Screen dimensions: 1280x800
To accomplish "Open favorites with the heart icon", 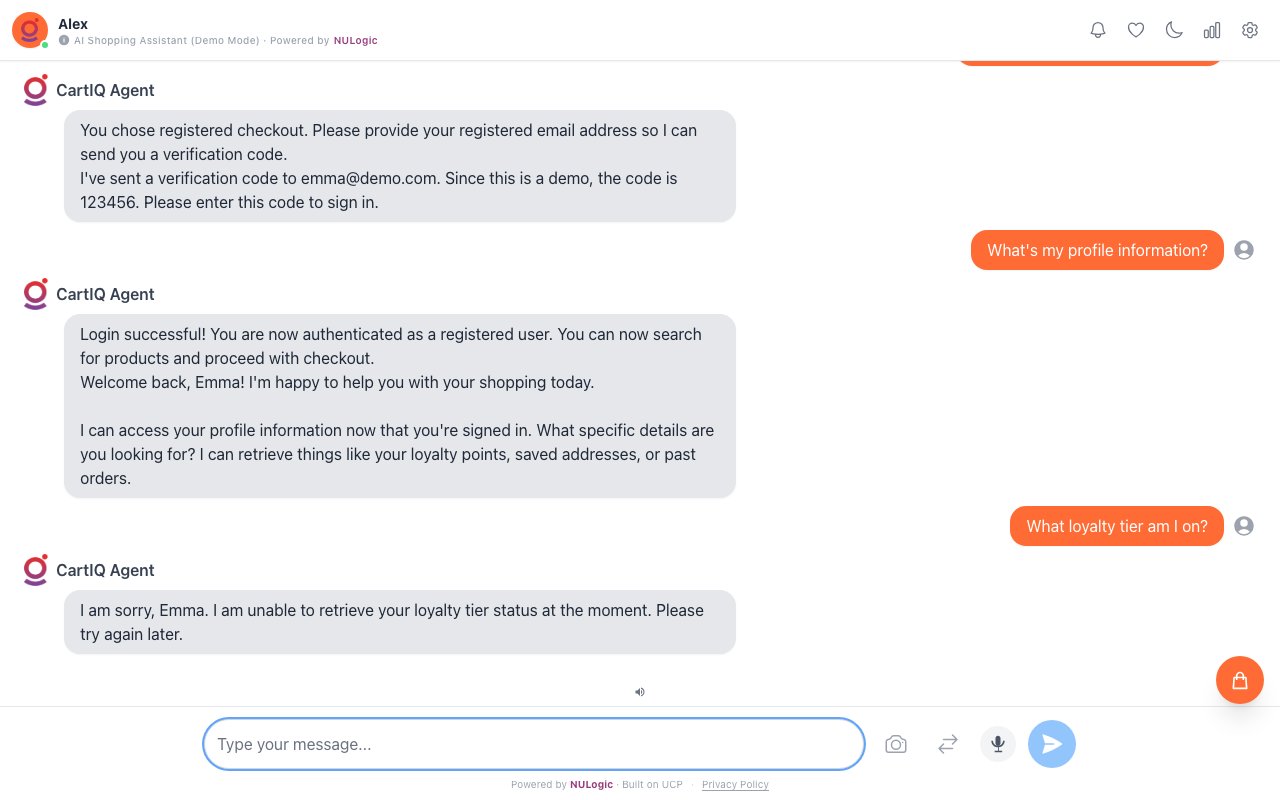I will 1136,30.
